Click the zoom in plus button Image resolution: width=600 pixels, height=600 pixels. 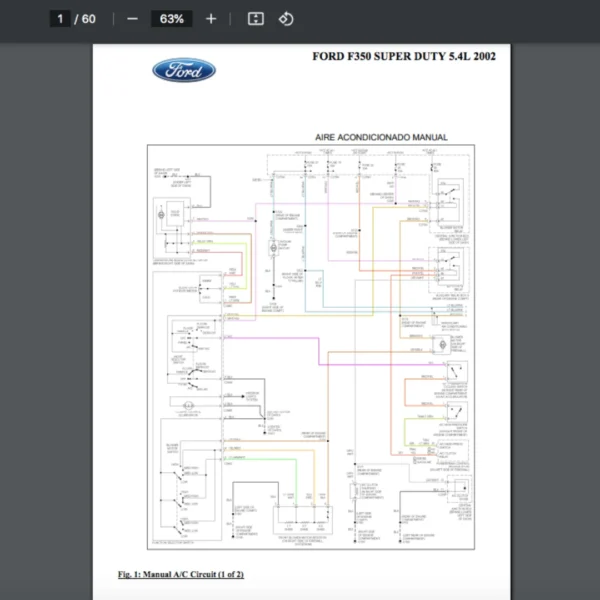pos(210,19)
